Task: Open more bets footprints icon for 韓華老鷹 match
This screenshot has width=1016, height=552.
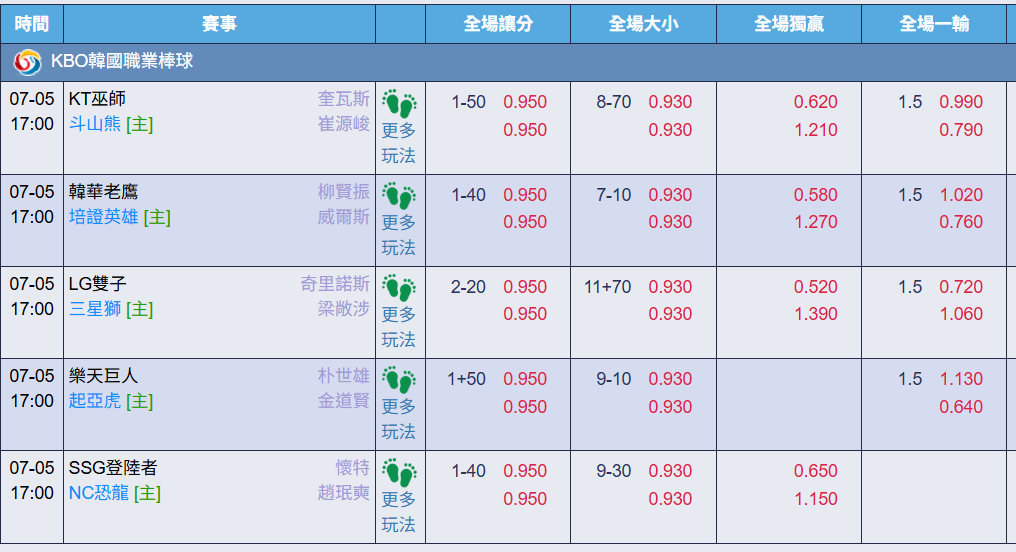Action: (399, 196)
